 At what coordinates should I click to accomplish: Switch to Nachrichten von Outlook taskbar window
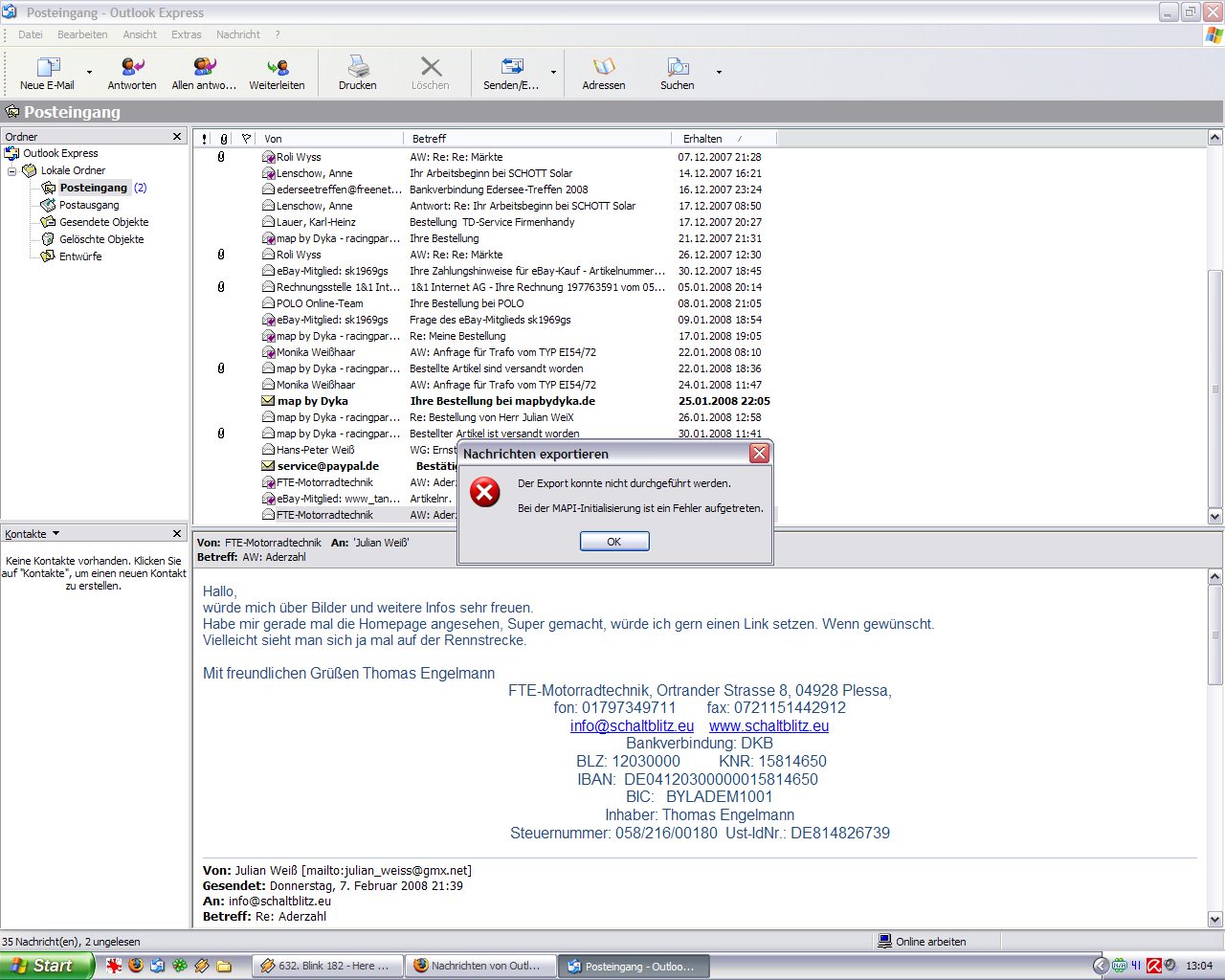click(479, 966)
